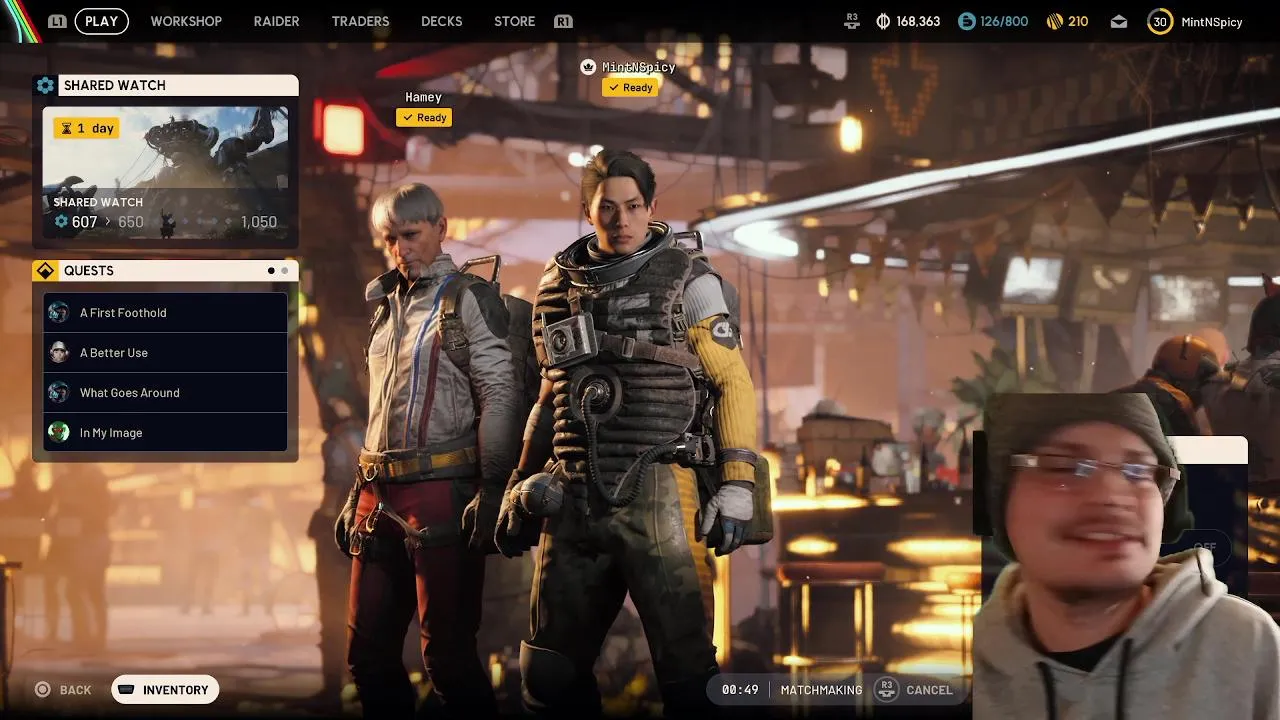Open the MintNSpicy profile name in top bar
The image size is (1280, 720).
1211,22
